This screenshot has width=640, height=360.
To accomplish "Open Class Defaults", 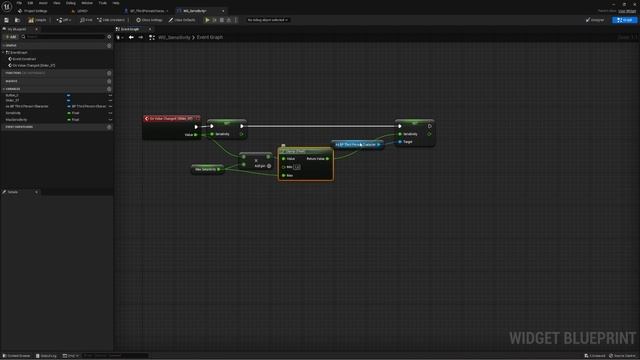I will pos(182,20).
